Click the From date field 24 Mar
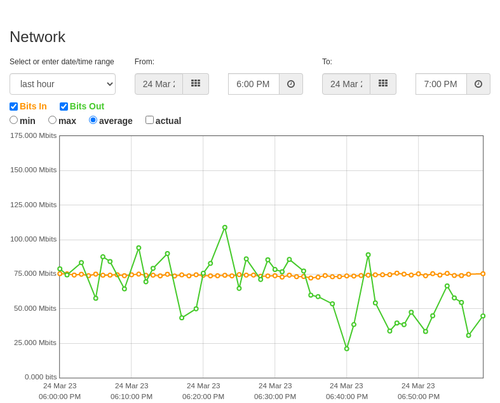 159,84
